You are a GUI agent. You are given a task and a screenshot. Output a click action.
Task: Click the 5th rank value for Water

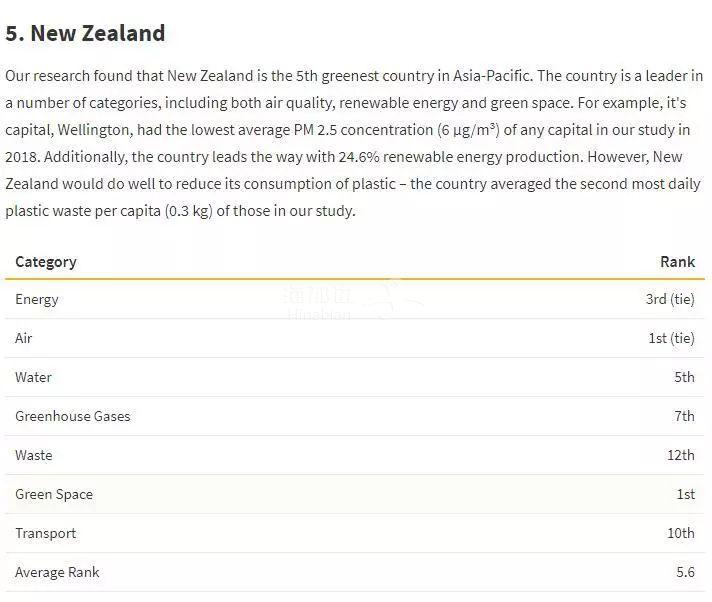(x=684, y=377)
